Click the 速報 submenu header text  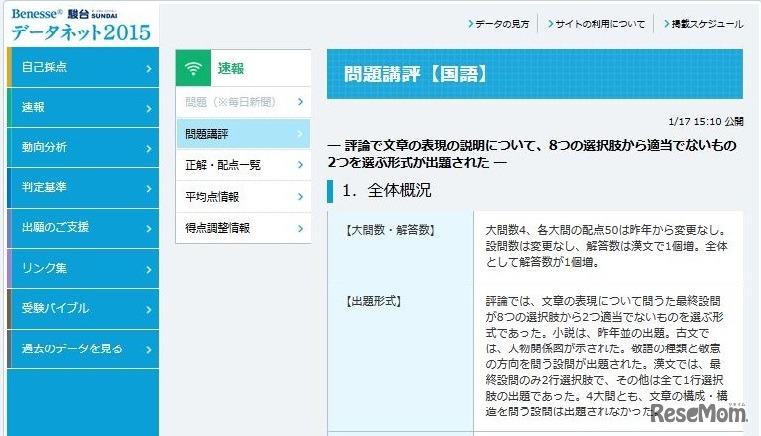[231, 68]
